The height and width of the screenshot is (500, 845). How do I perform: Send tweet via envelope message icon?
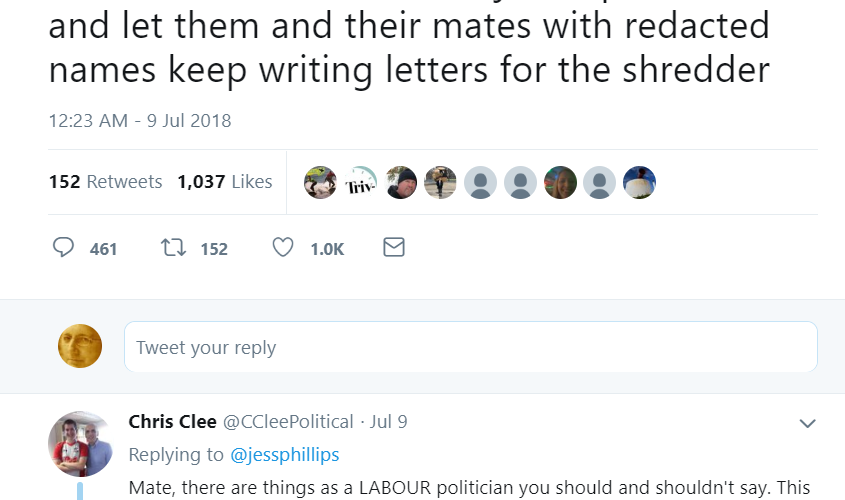(x=394, y=248)
